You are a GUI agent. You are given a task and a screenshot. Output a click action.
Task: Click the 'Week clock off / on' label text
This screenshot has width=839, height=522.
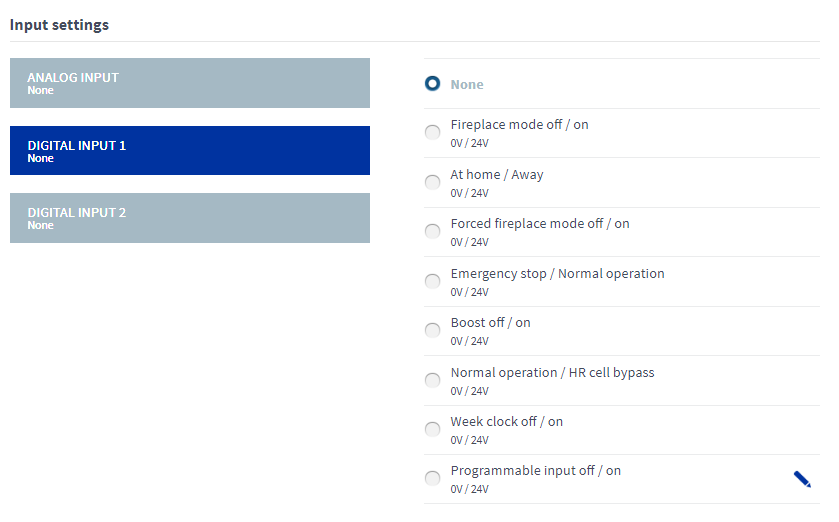pos(506,421)
